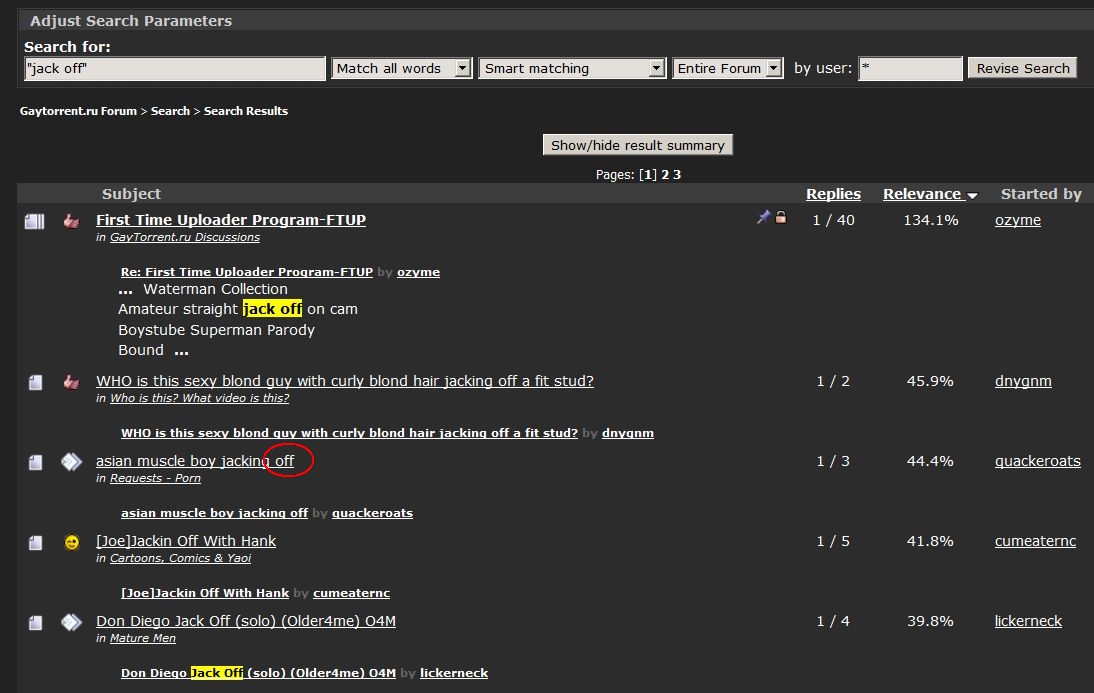
Task: Click the diamond icon in the quackeroats row
Action: pyautogui.click(x=71, y=462)
